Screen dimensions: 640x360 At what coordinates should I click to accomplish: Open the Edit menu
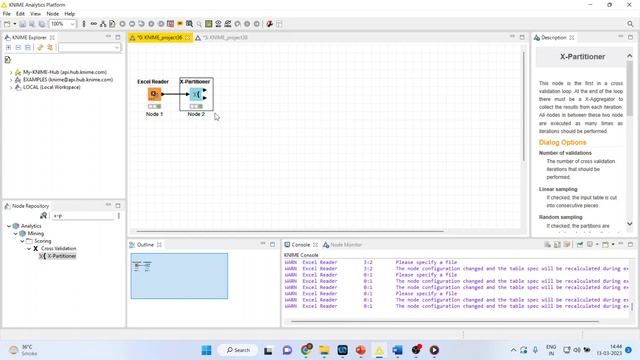20,13
